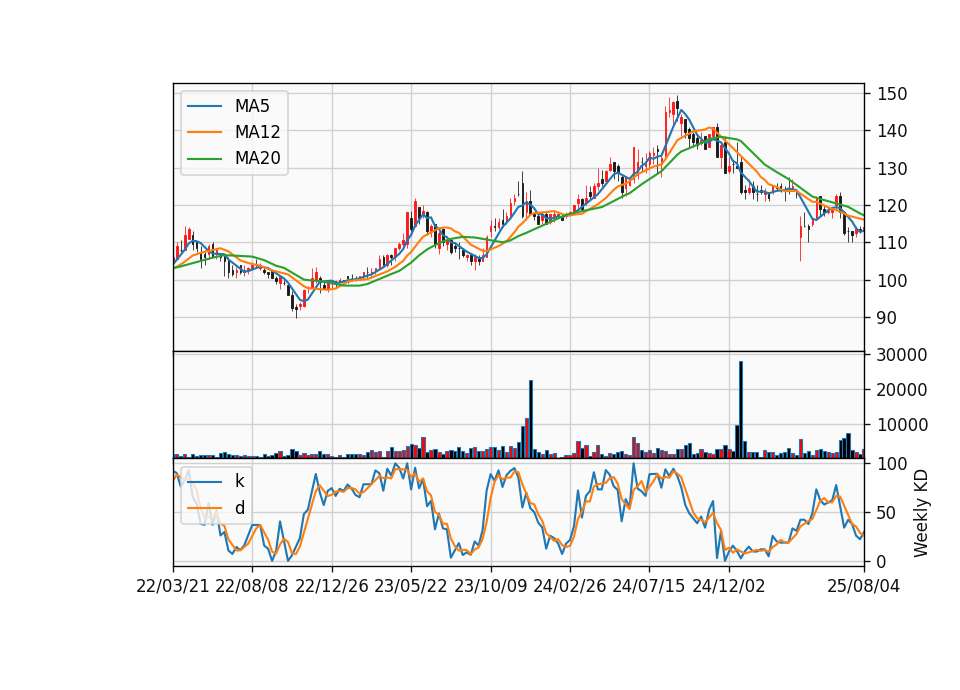
Task: Click the 140 price axis label
Action: pos(892,131)
